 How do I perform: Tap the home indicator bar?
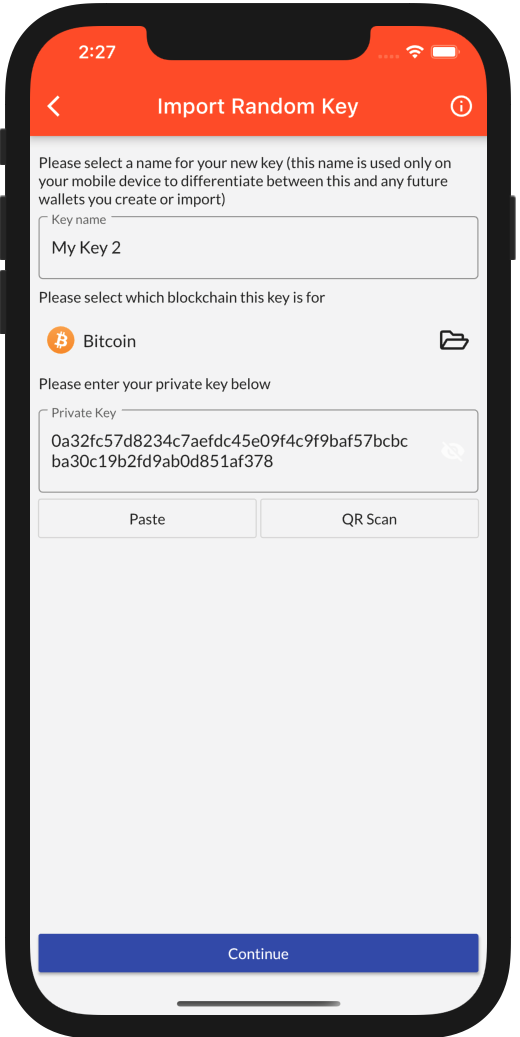[x=259, y=1003]
